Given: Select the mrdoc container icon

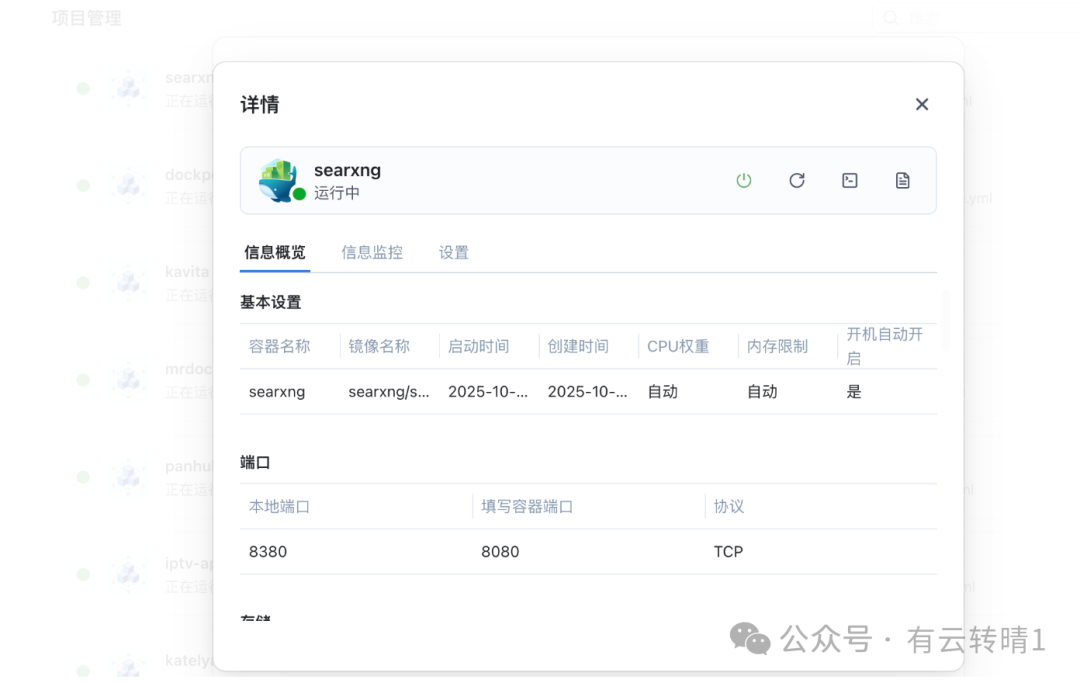Looking at the screenshot, I should (x=129, y=378).
